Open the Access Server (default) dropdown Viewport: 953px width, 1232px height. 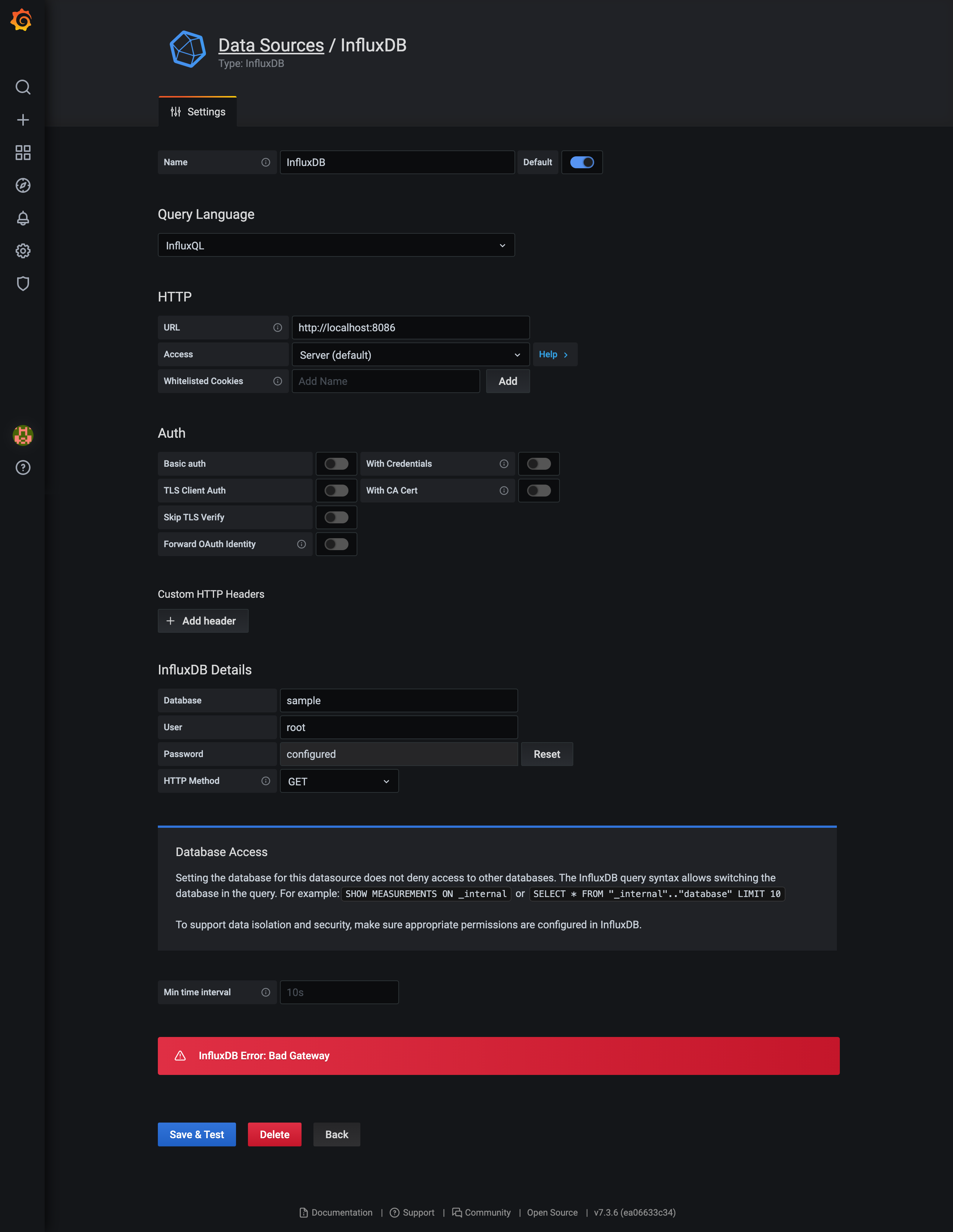[x=411, y=355]
